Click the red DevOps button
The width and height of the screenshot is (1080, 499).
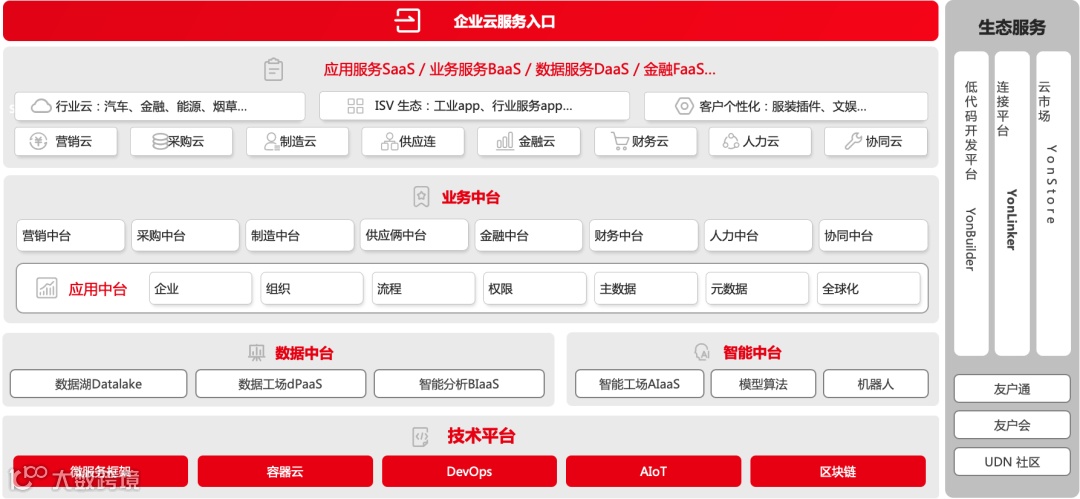click(x=469, y=471)
